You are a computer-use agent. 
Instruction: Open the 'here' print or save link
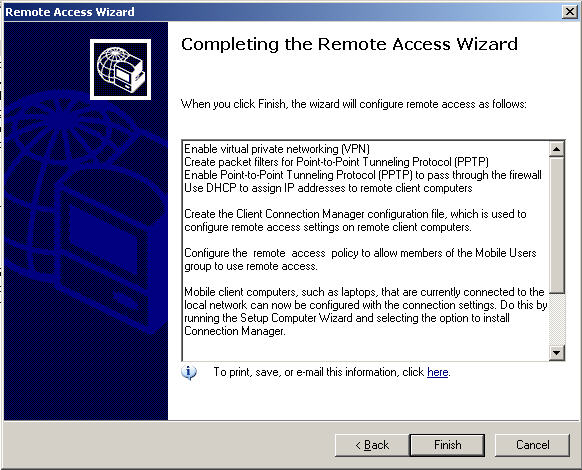438,372
